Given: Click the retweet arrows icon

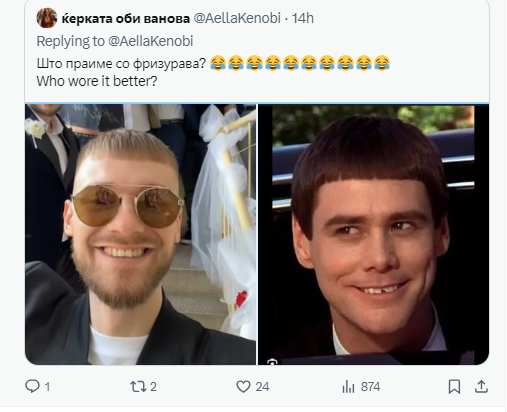Looking at the screenshot, I should pyautogui.click(x=138, y=387).
